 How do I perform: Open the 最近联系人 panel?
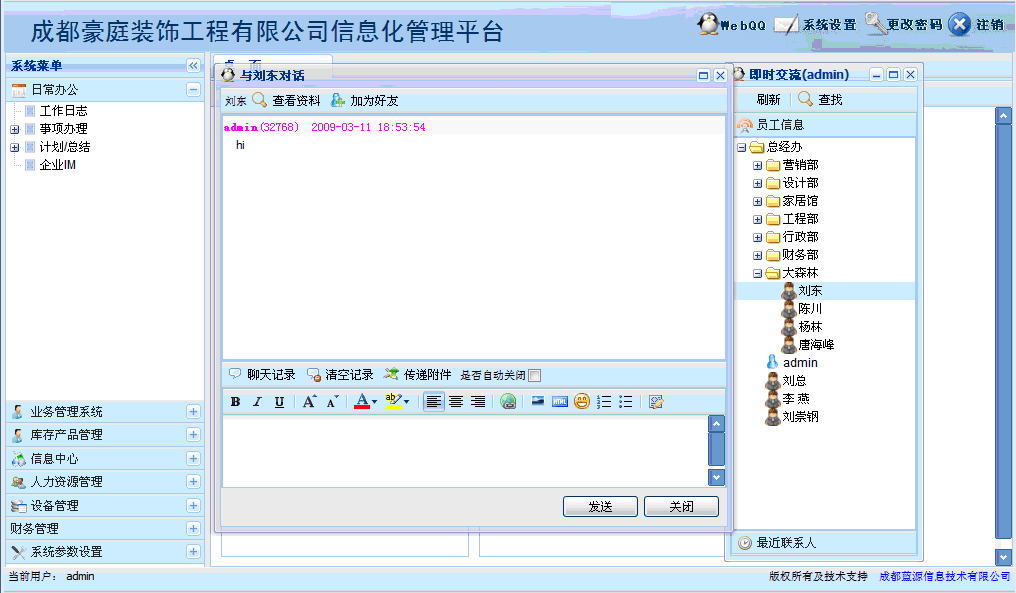(x=786, y=543)
